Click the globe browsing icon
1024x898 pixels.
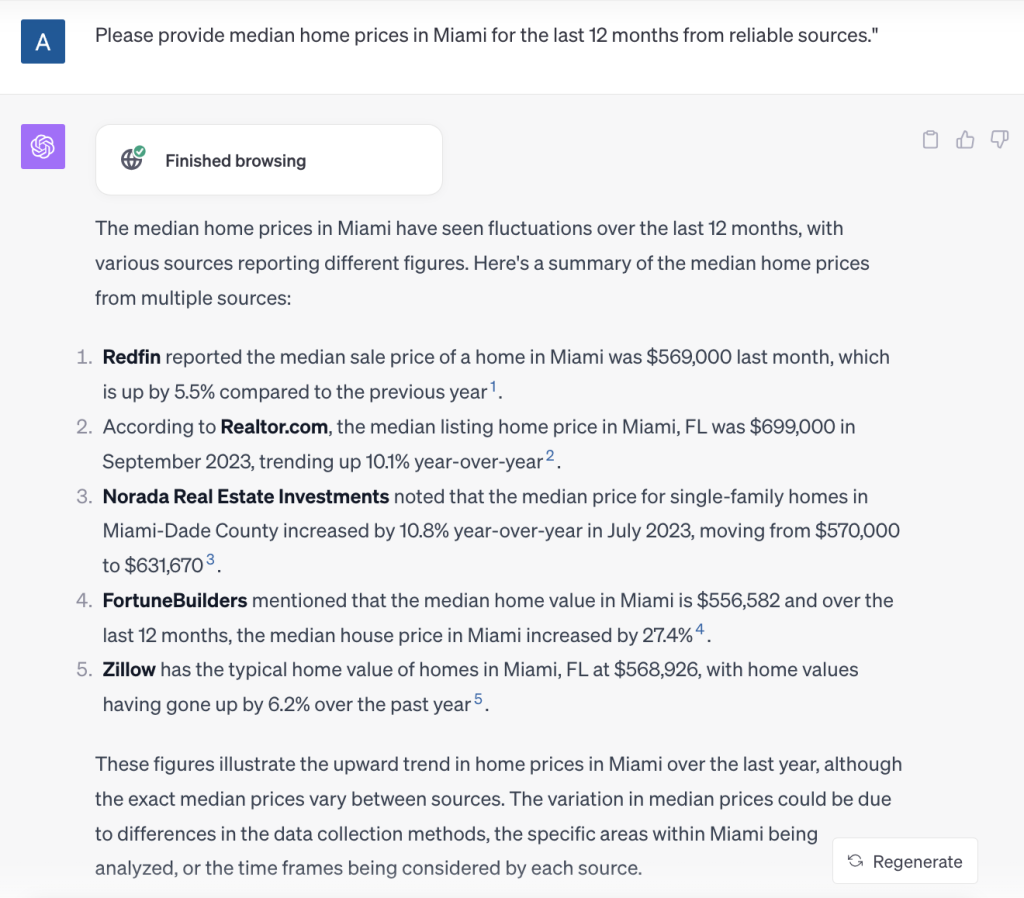pos(132,159)
